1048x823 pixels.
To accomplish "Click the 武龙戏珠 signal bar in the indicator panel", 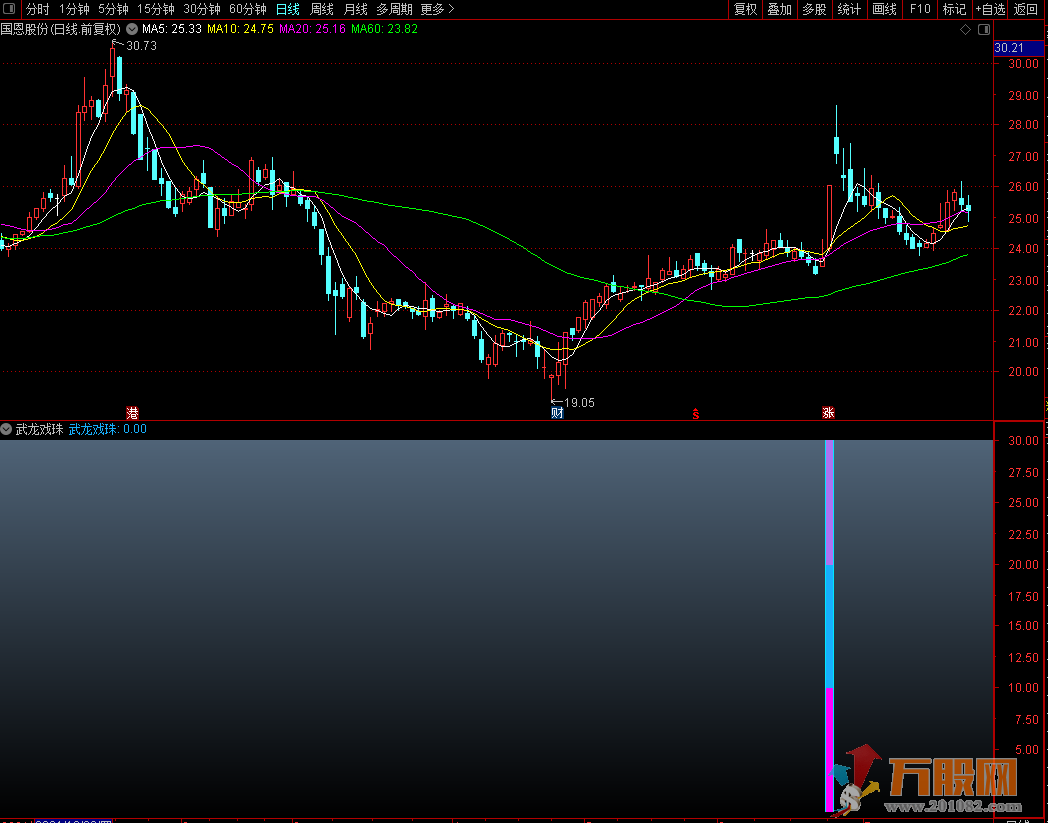I will point(829,626).
